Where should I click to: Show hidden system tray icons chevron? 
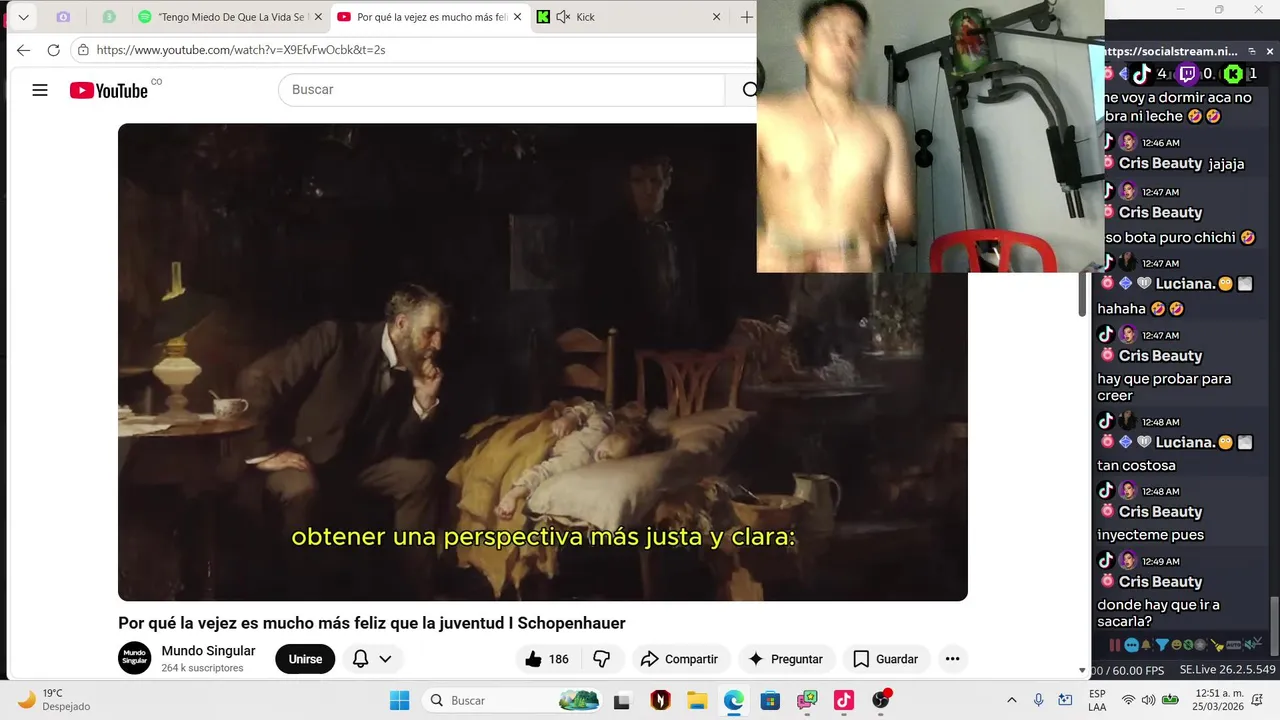pos(1011,700)
